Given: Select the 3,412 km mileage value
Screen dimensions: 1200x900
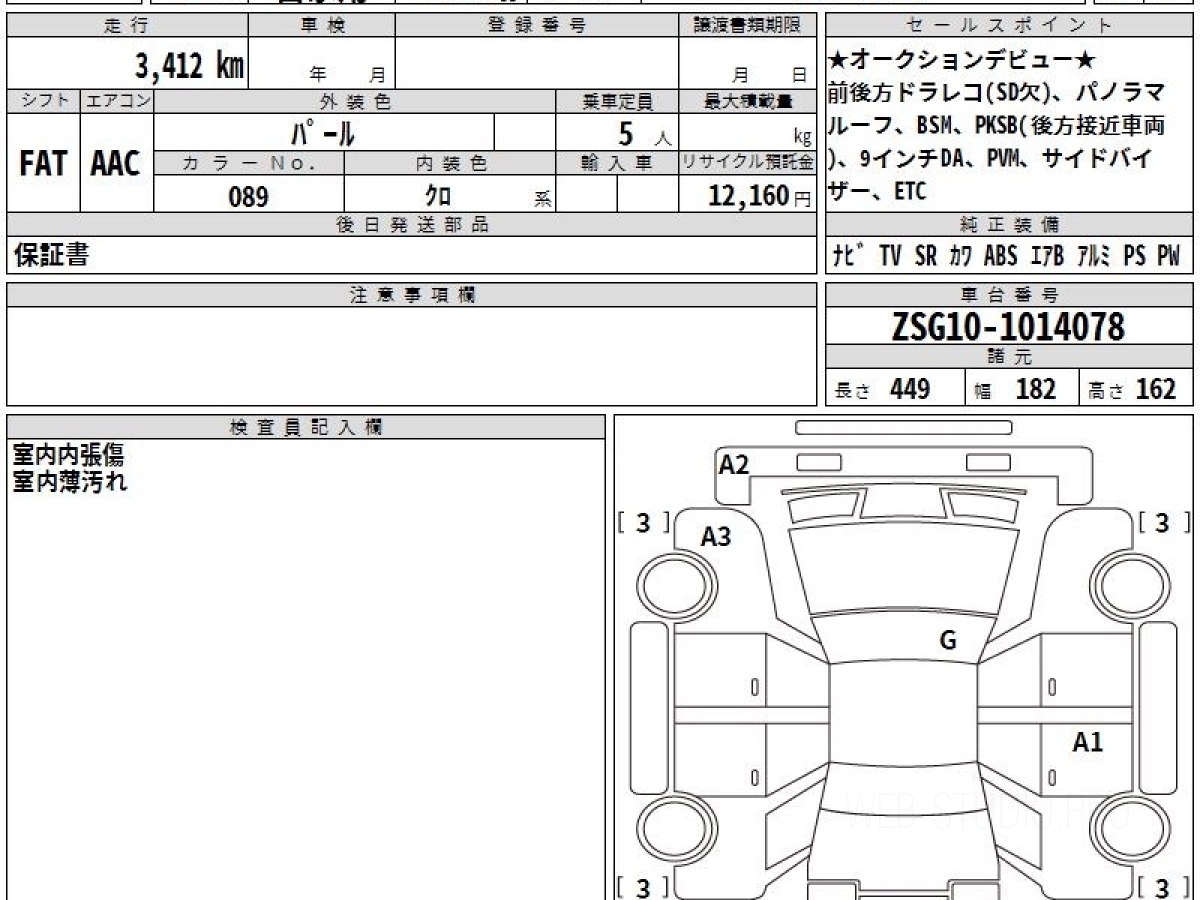Looking at the screenshot, I should coord(189,67).
